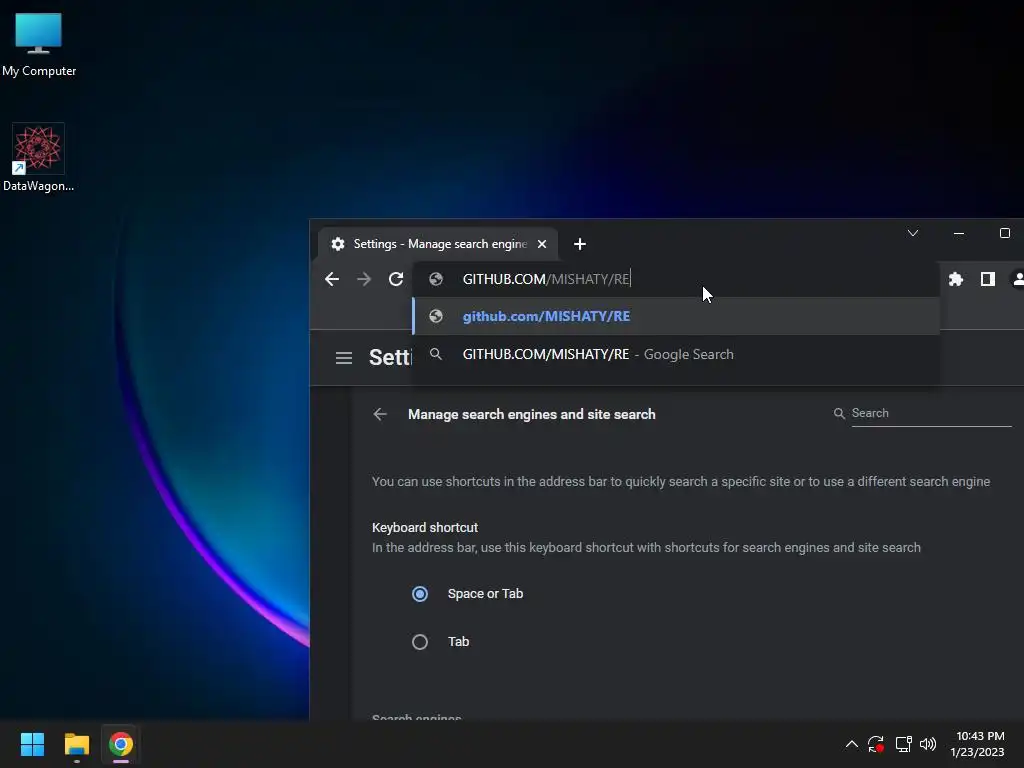Open the Windows Start menu
Screen dimensions: 1024x768
tap(32, 744)
